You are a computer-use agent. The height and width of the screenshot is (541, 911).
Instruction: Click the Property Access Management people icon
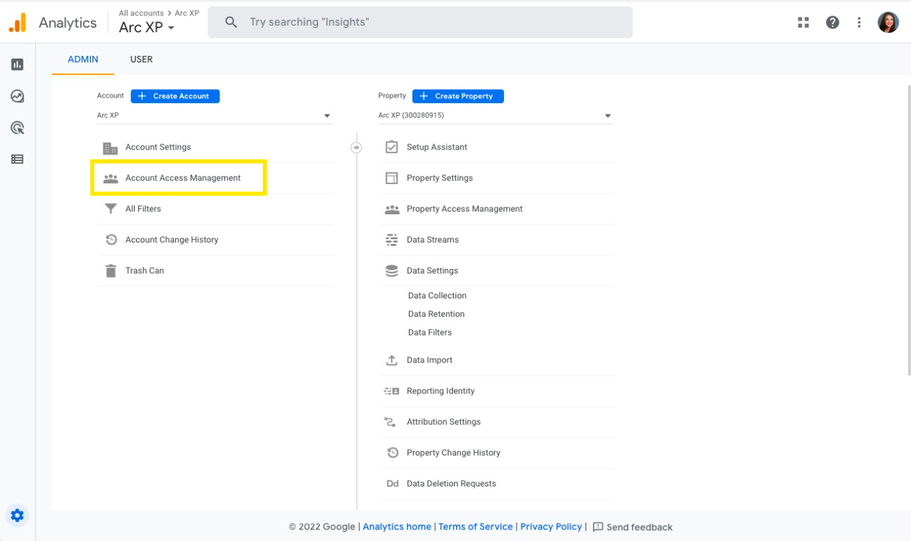(x=392, y=209)
